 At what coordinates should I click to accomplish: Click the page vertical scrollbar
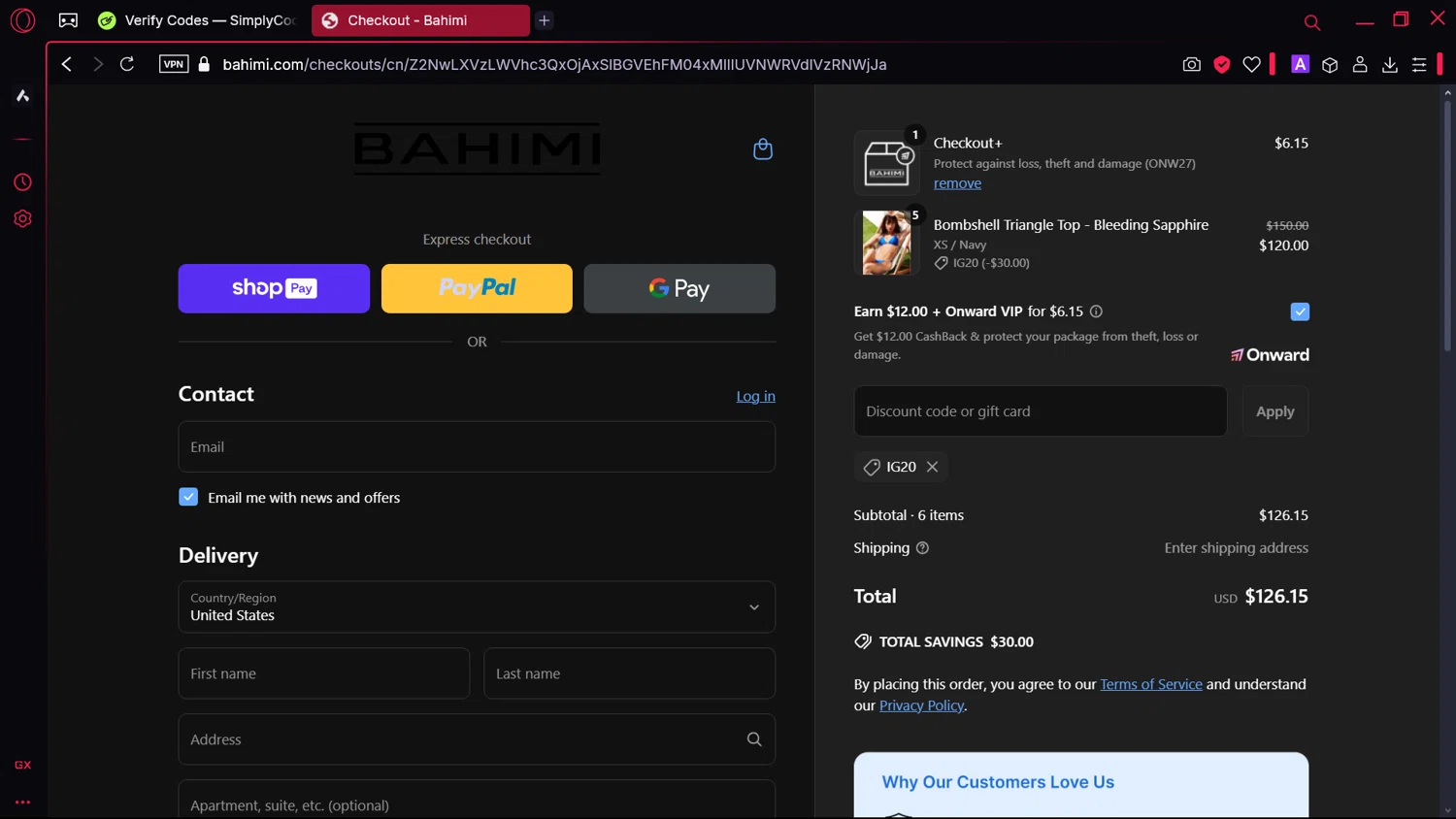pyautogui.click(x=1447, y=225)
